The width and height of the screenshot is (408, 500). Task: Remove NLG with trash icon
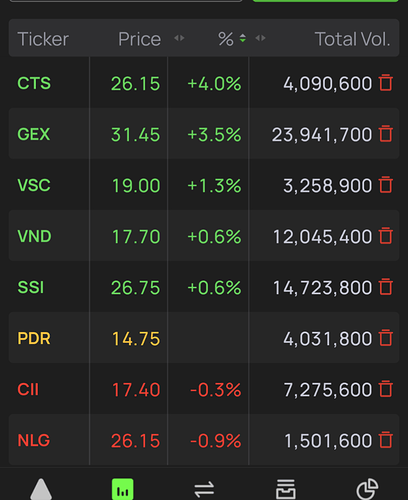[386, 440]
